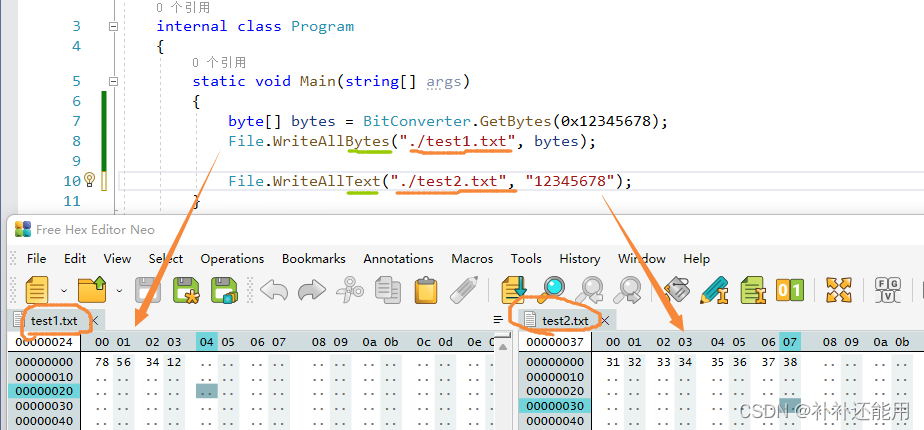Open the dropdown arrow beside New file icon
This screenshot has height=430, width=924.
coord(64,290)
